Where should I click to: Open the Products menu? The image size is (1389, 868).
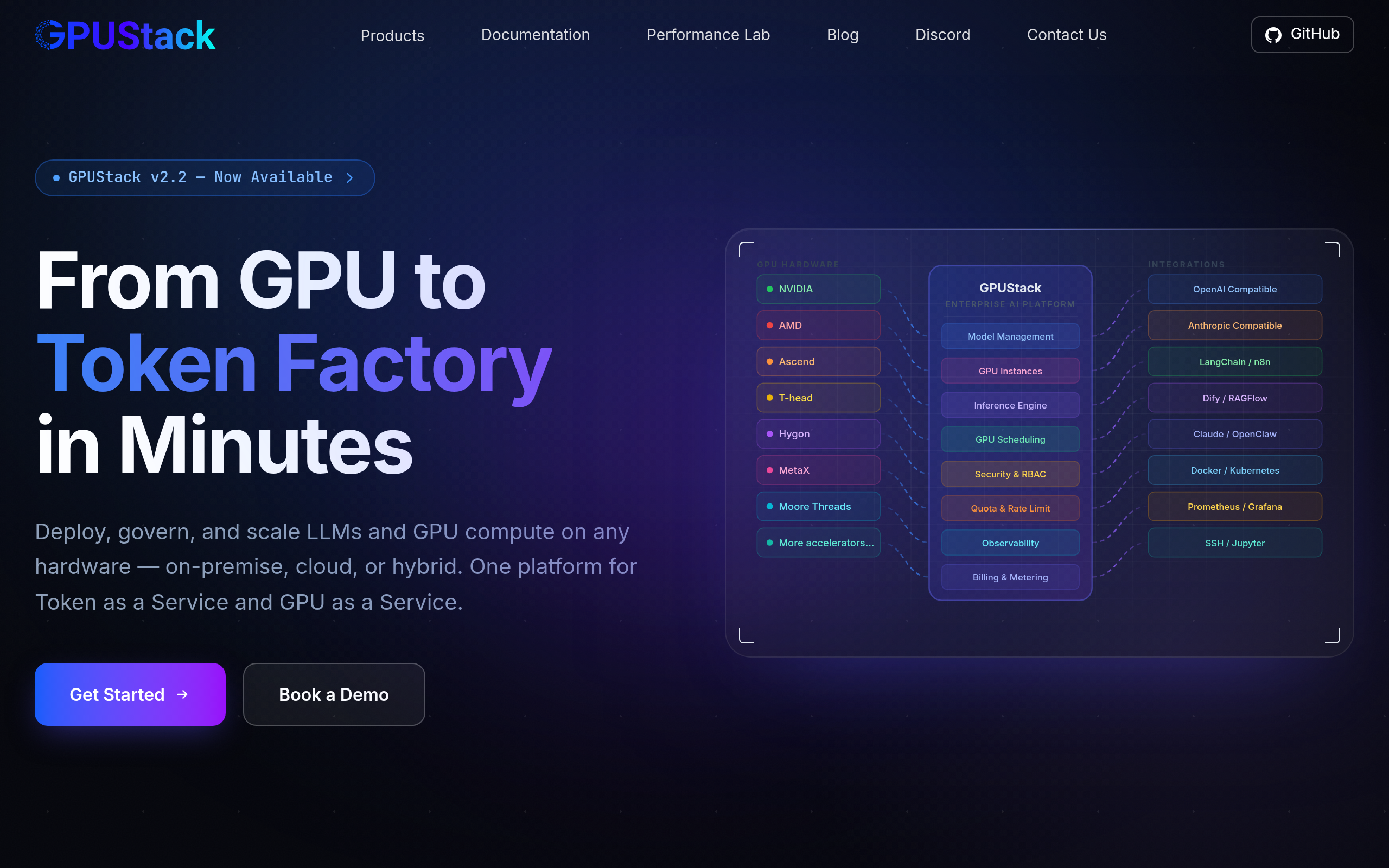pyautogui.click(x=392, y=35)
